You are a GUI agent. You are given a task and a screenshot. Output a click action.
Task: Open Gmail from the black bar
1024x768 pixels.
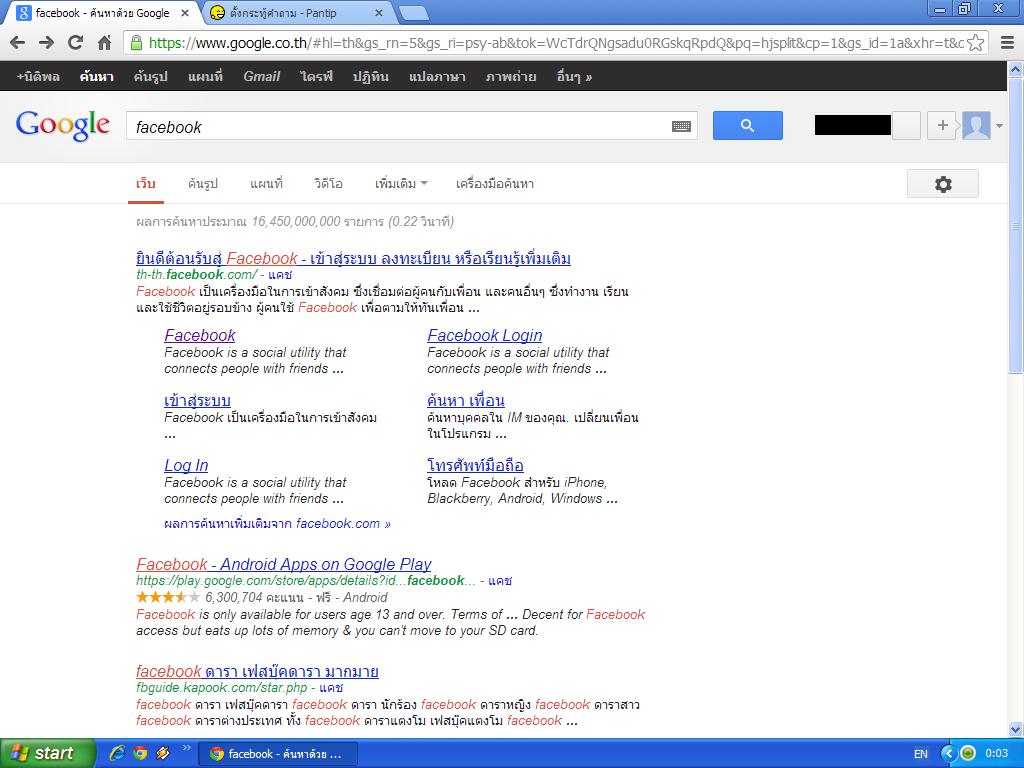[x=261, y=76]
